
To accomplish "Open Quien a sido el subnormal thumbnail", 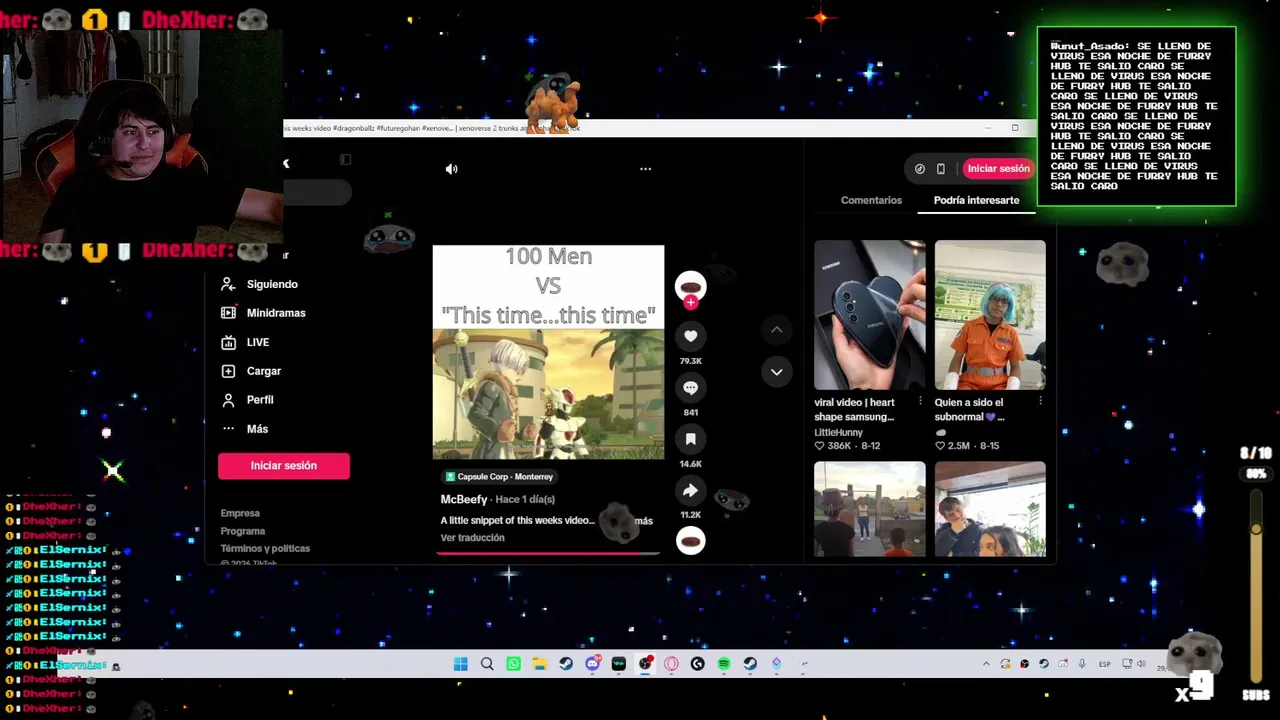I will click(x=990, y=315).
